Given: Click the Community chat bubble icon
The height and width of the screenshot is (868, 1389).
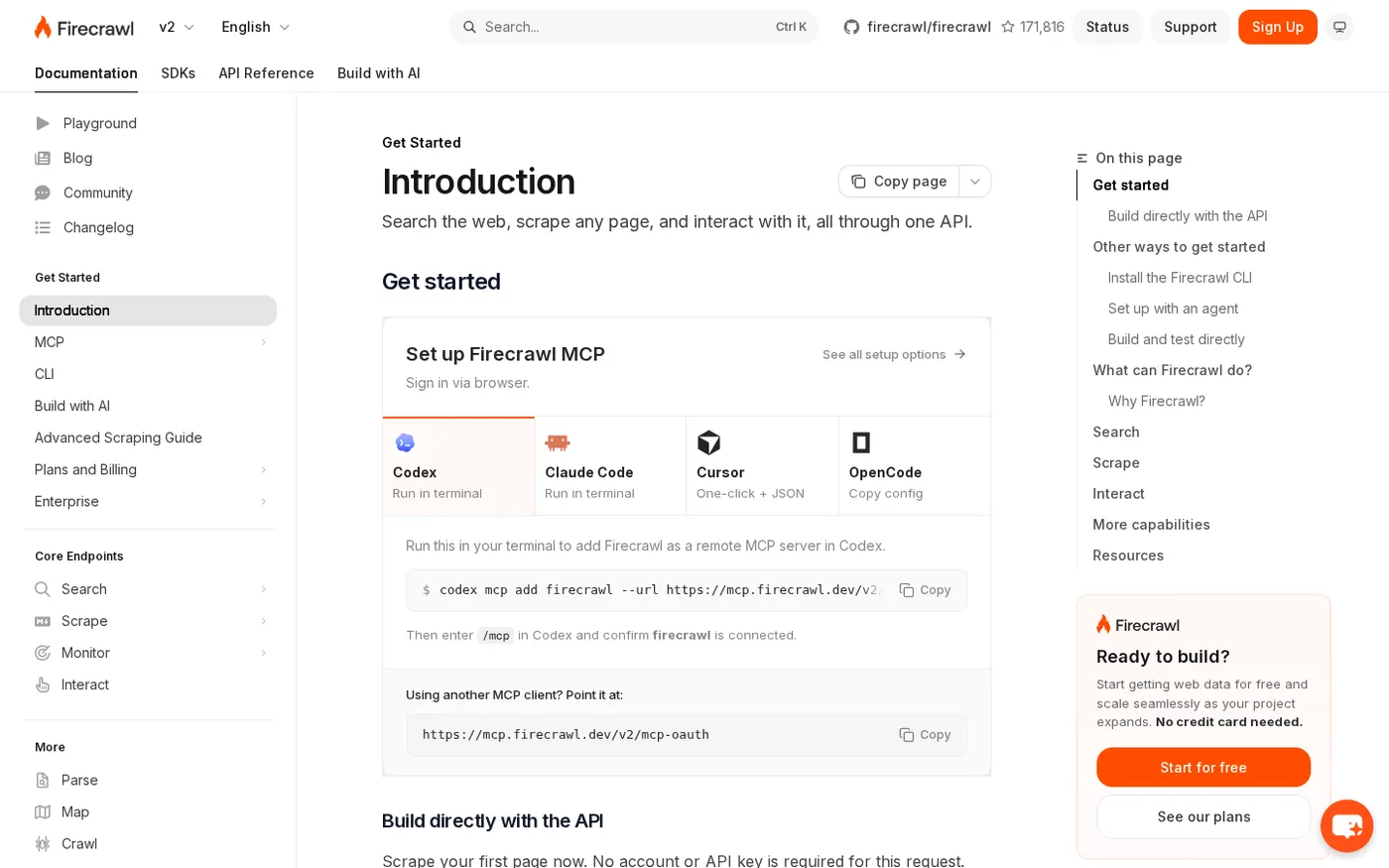Looking at the screenshot, I should point(43,192).
